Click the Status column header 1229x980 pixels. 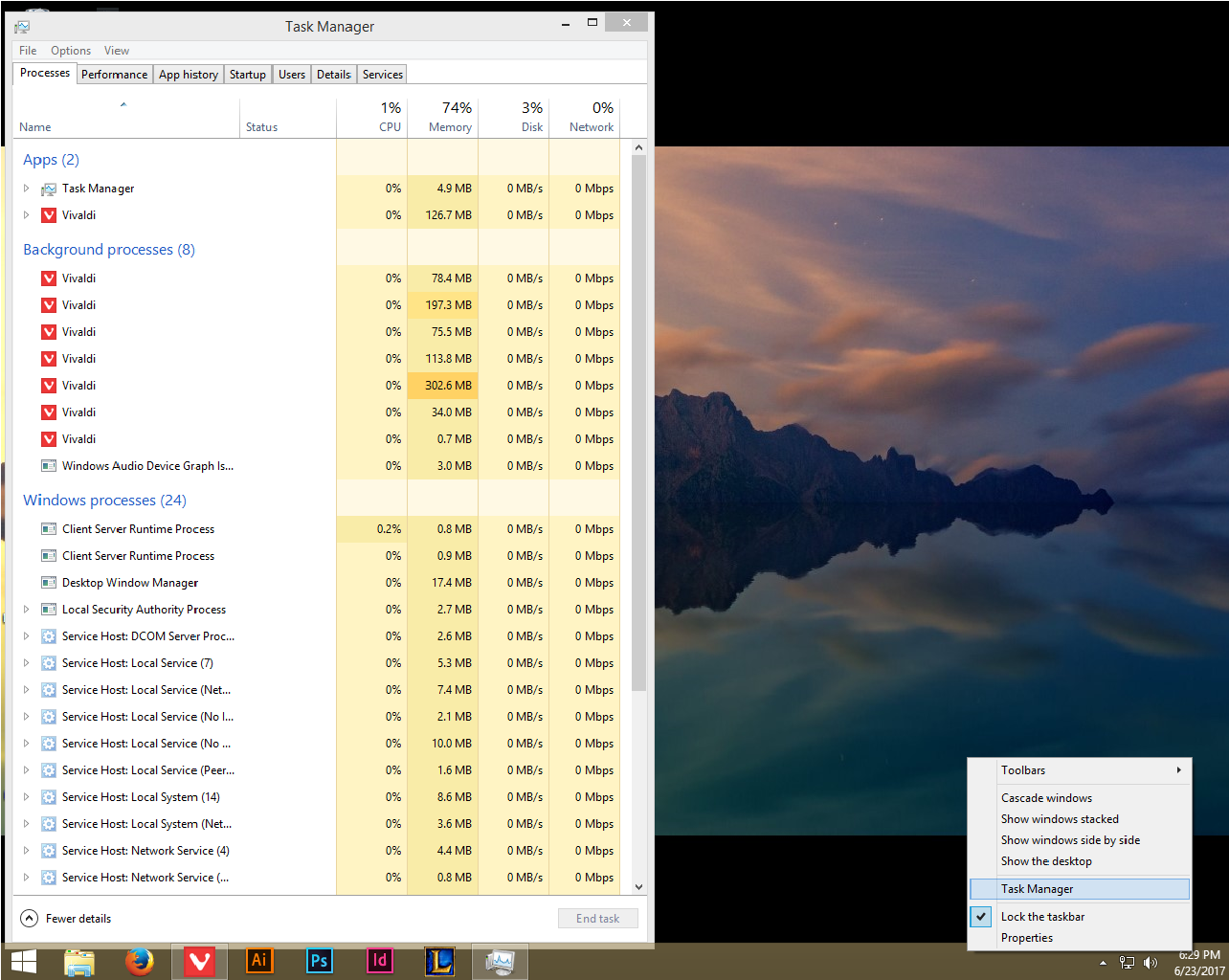tap(287, 119)
